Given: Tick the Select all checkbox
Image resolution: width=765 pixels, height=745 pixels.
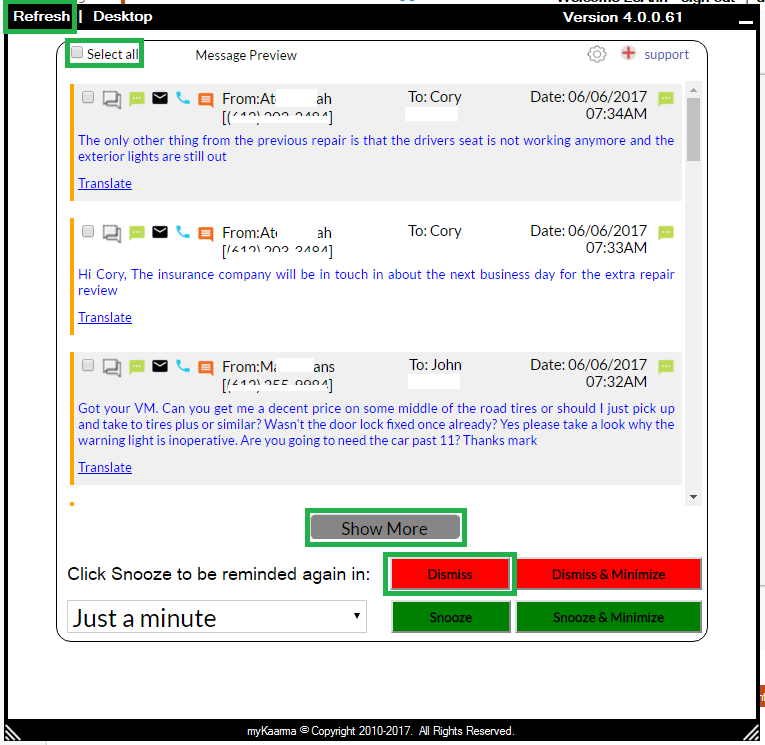Looking at the screenshot, I should (77, 53).
